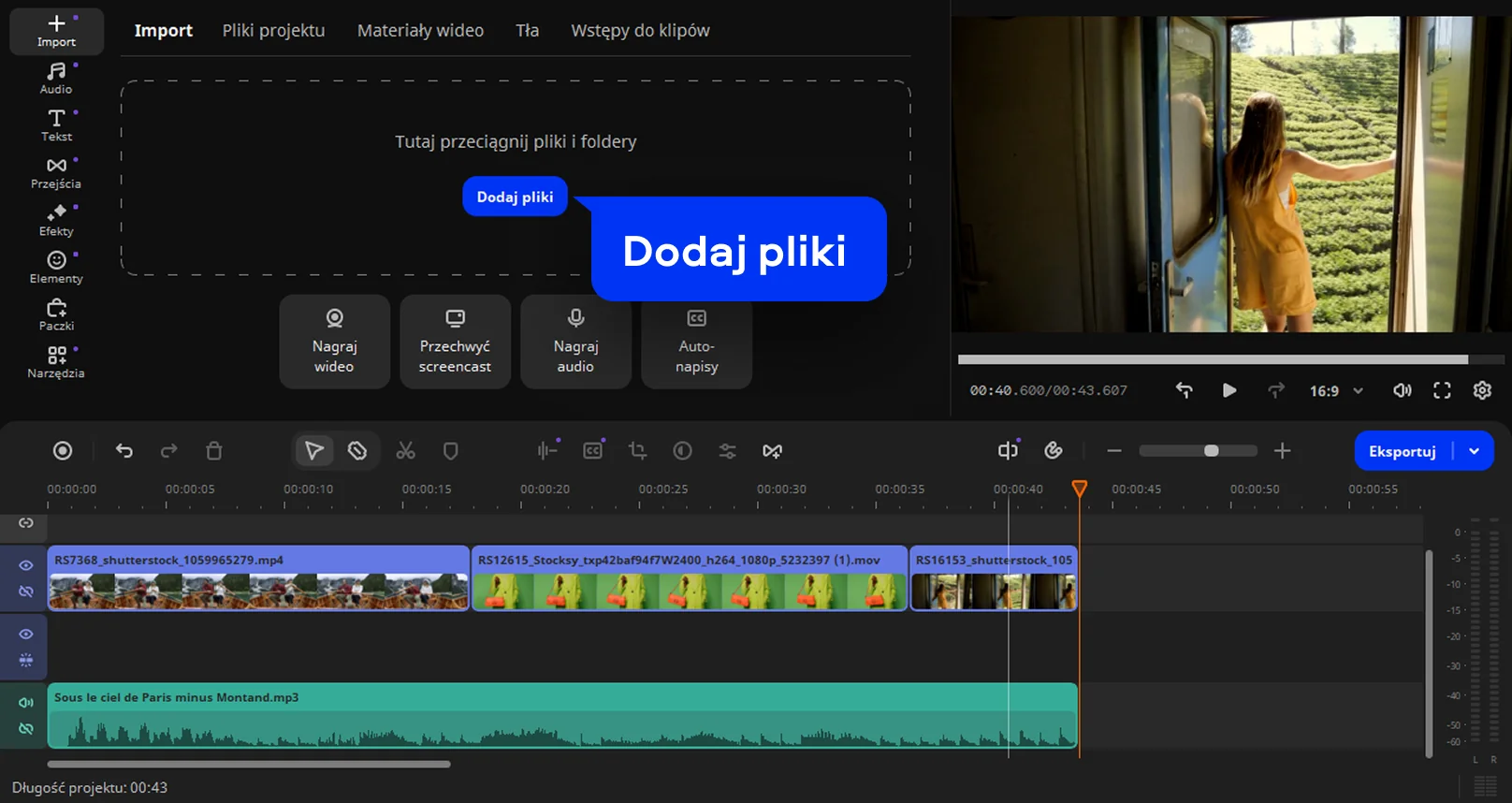Toggle visibility of the overlay track
Screen dimensions: 1512x803
pyautogui.click(x=26, y=634)
